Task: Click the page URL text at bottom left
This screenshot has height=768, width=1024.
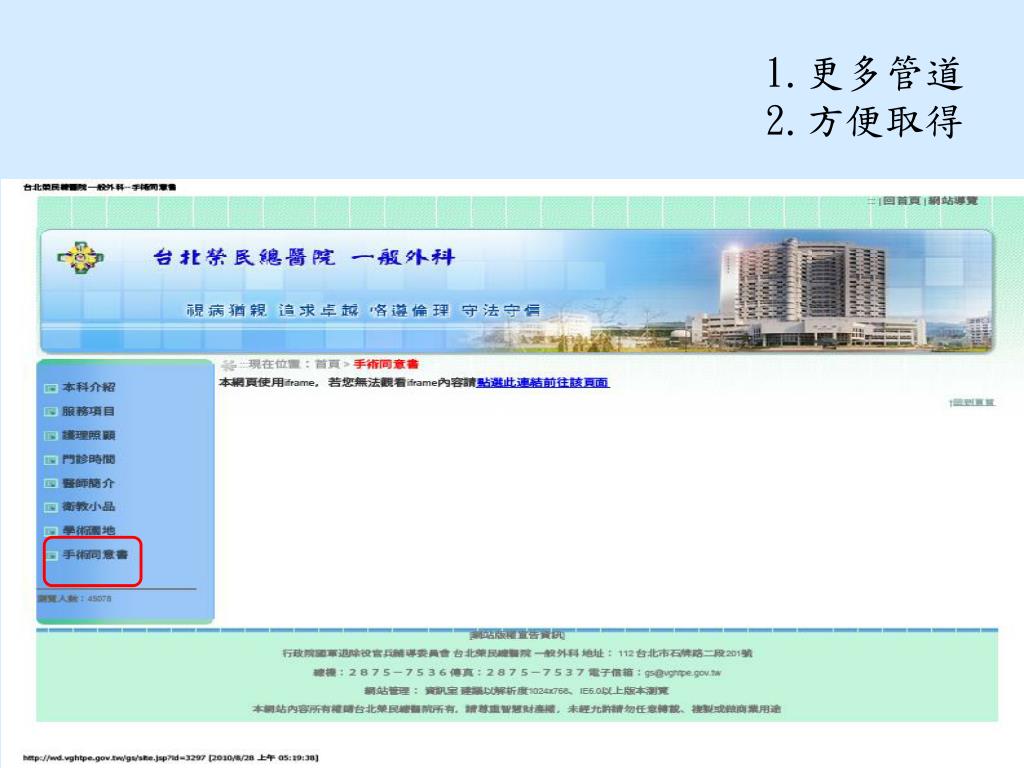Action: click(x=170, y=758)
